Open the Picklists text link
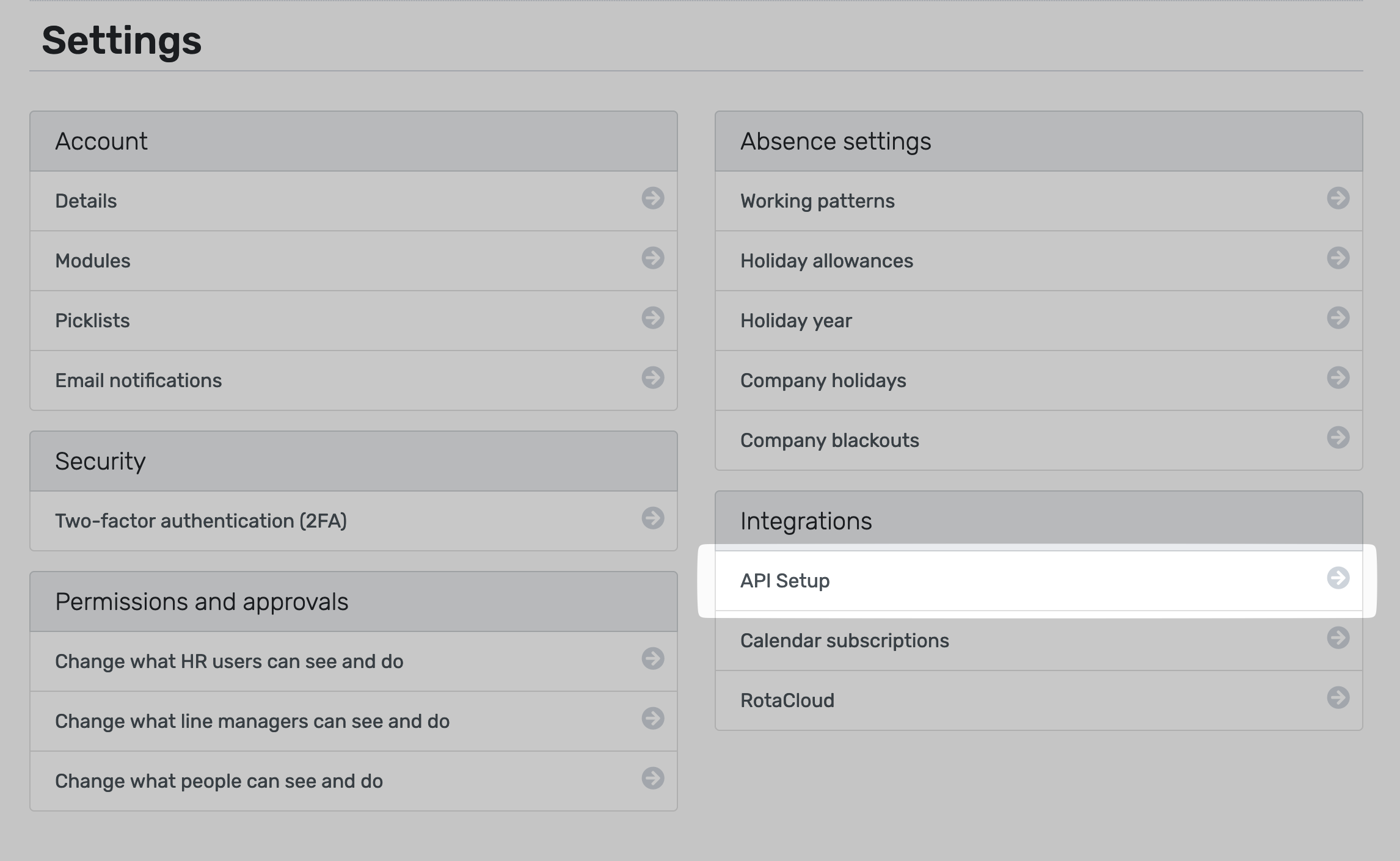 tap(92, 321)
